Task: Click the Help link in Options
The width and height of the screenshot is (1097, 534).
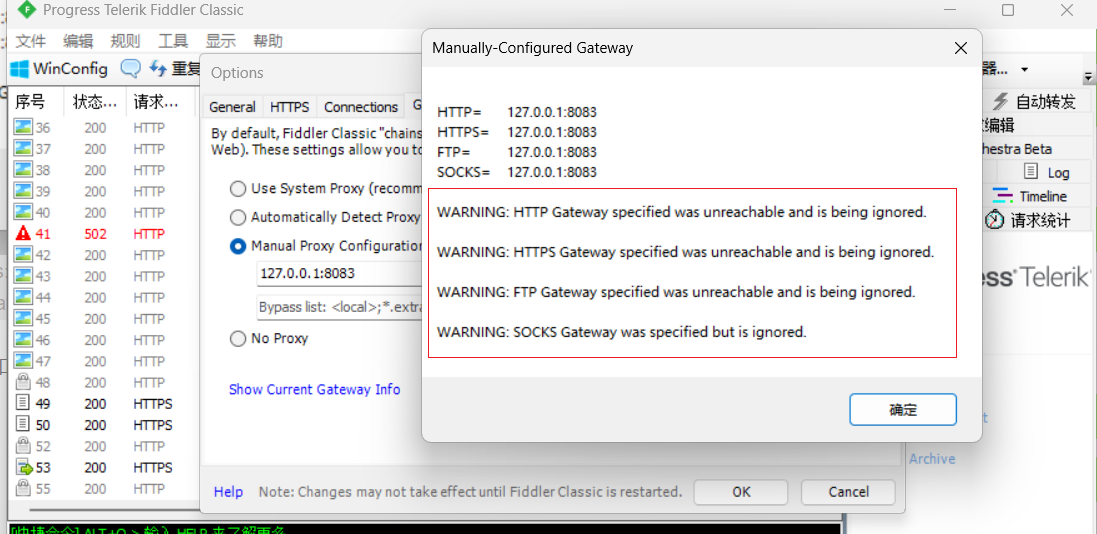Action: point(228,492)
